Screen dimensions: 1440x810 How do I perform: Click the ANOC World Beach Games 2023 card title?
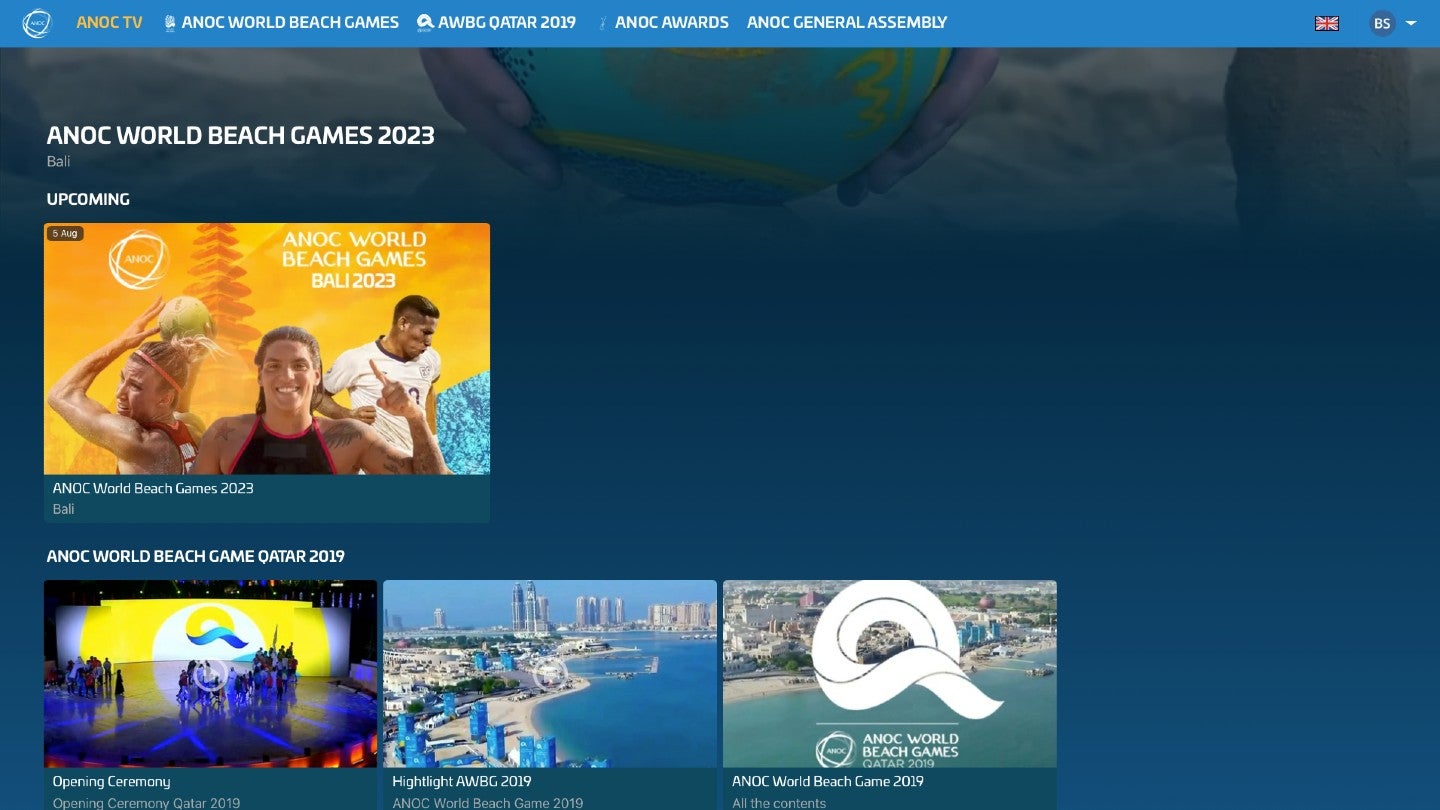153,488
